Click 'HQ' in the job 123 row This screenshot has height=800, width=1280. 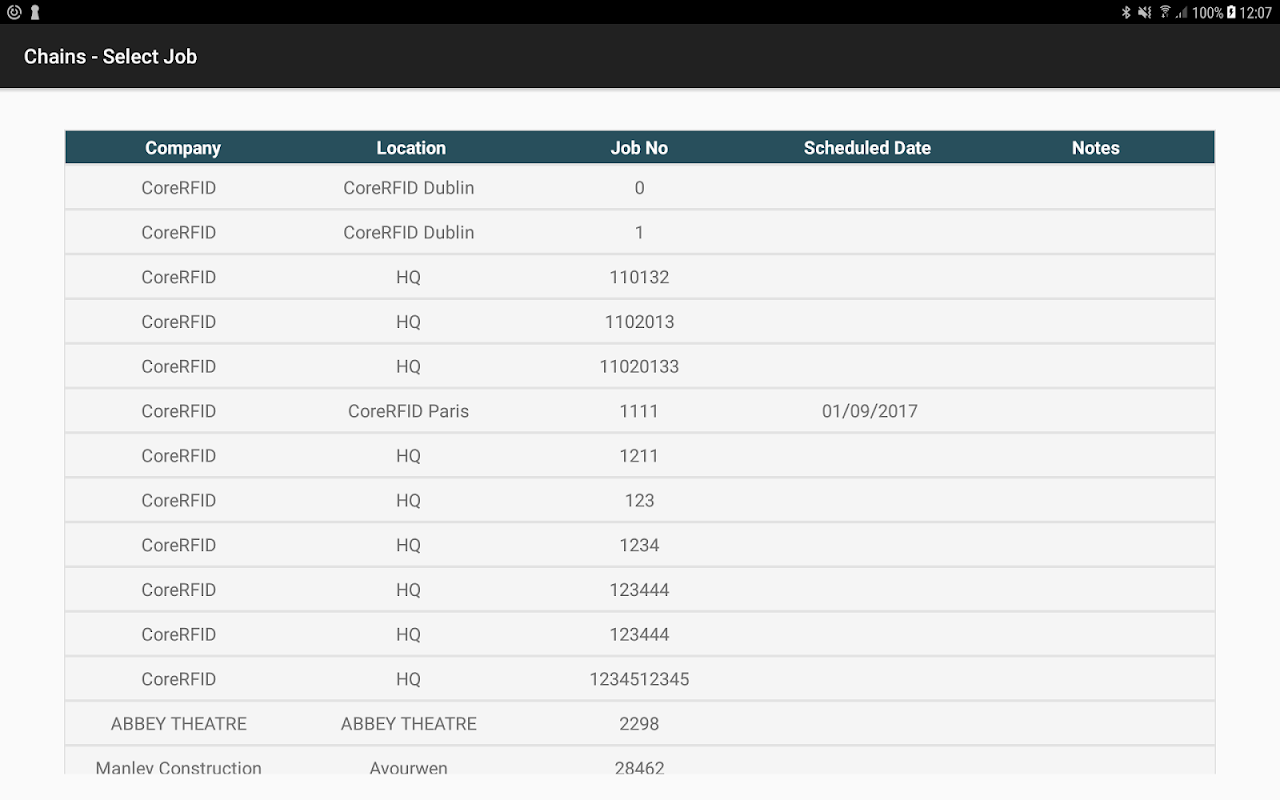click(x=408, y=500)
